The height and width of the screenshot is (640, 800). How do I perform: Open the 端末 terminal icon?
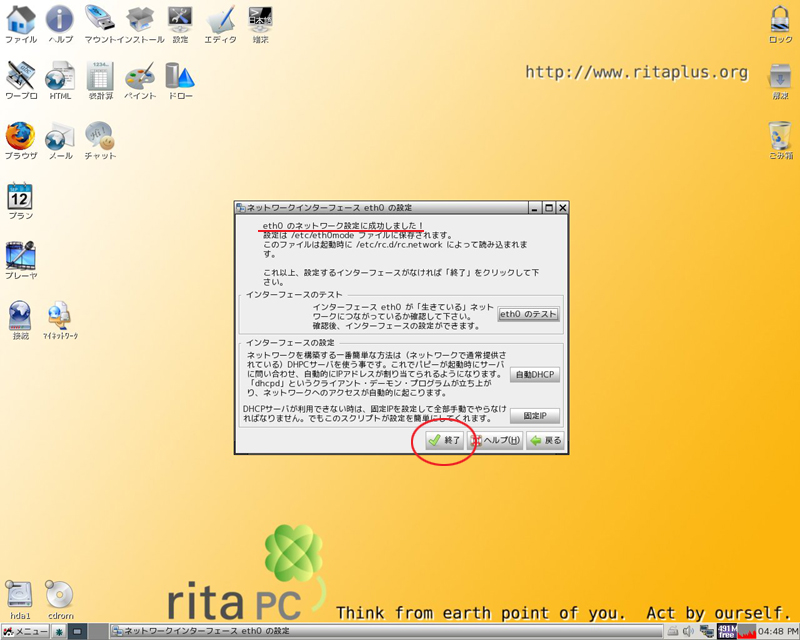[x=260, y=20]
